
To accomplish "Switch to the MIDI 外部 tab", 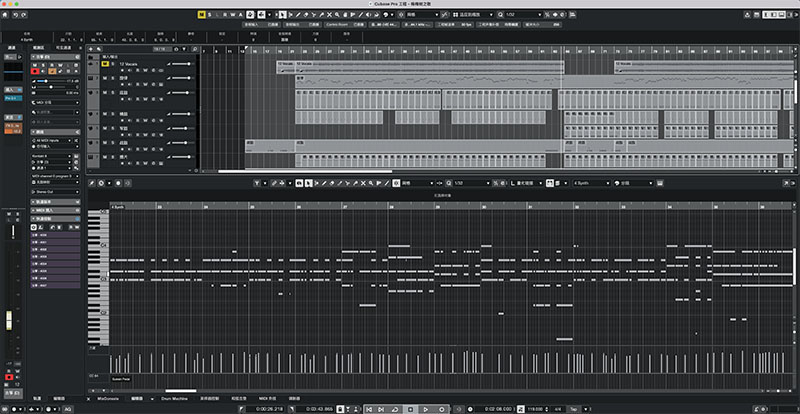I will pyautogui.click(x=267, y=398).
